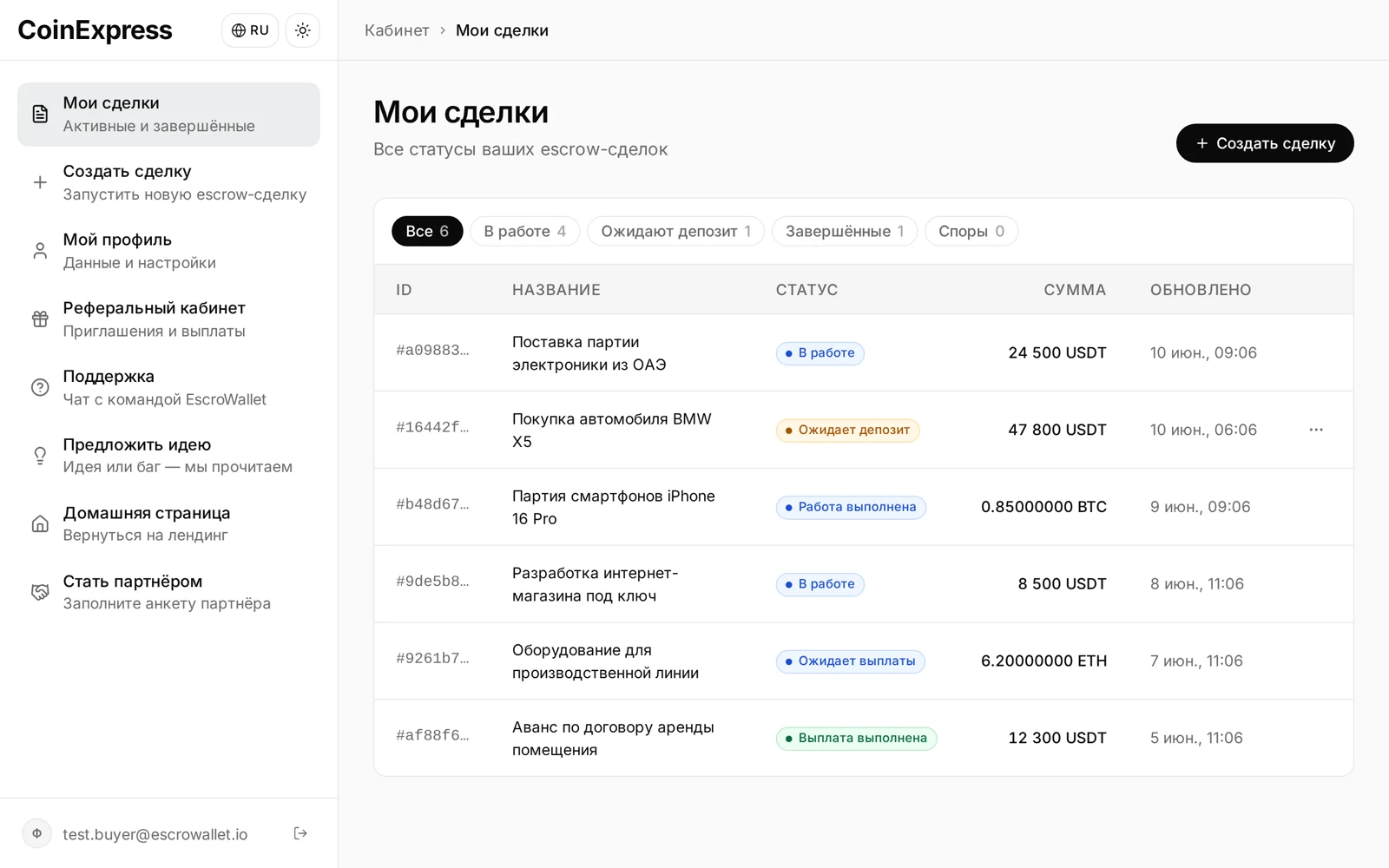Open deal Аванс по договору аренды помещения

[x=613, y=738]
